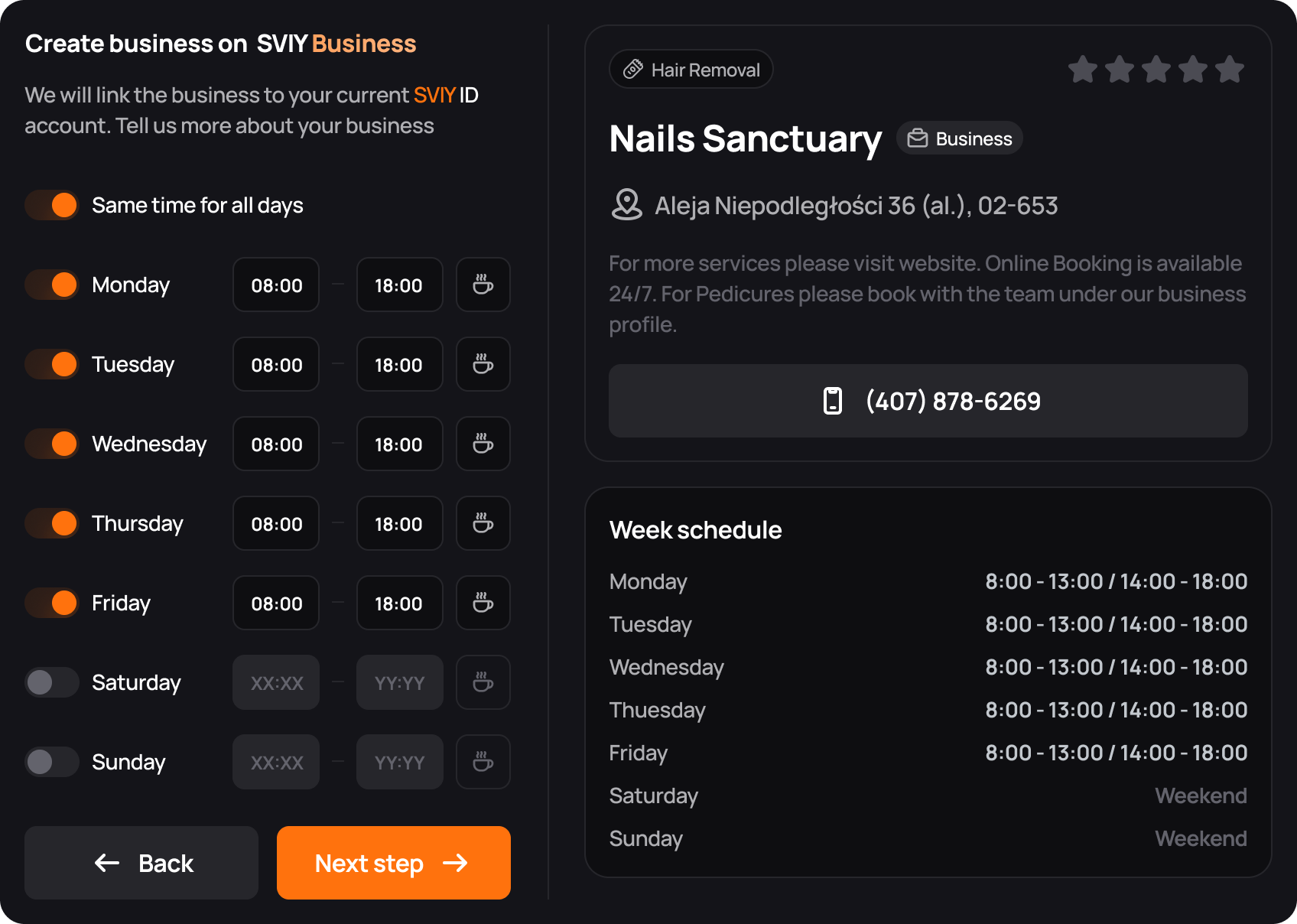1297x924 pixels.
Task: Click Sunday opening time XX:XX field
Action: tap(276, 762)
